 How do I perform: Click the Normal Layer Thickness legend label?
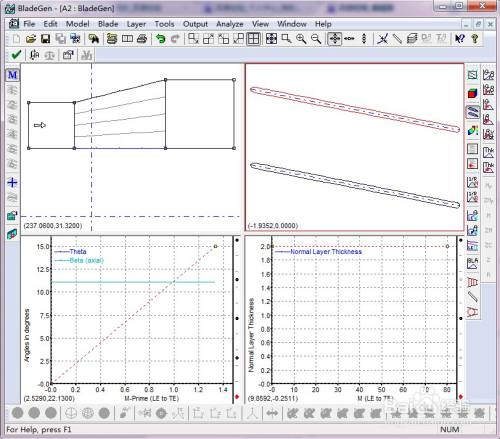[326, 252]
